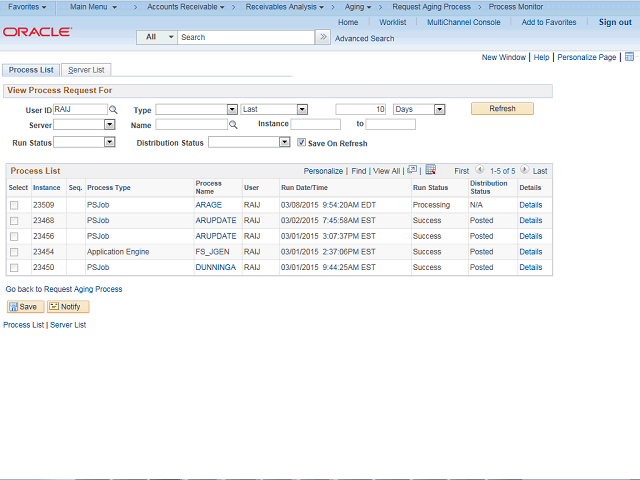Go to previous rows using left arrow
The image size is (640, 480).
point(480,171)
